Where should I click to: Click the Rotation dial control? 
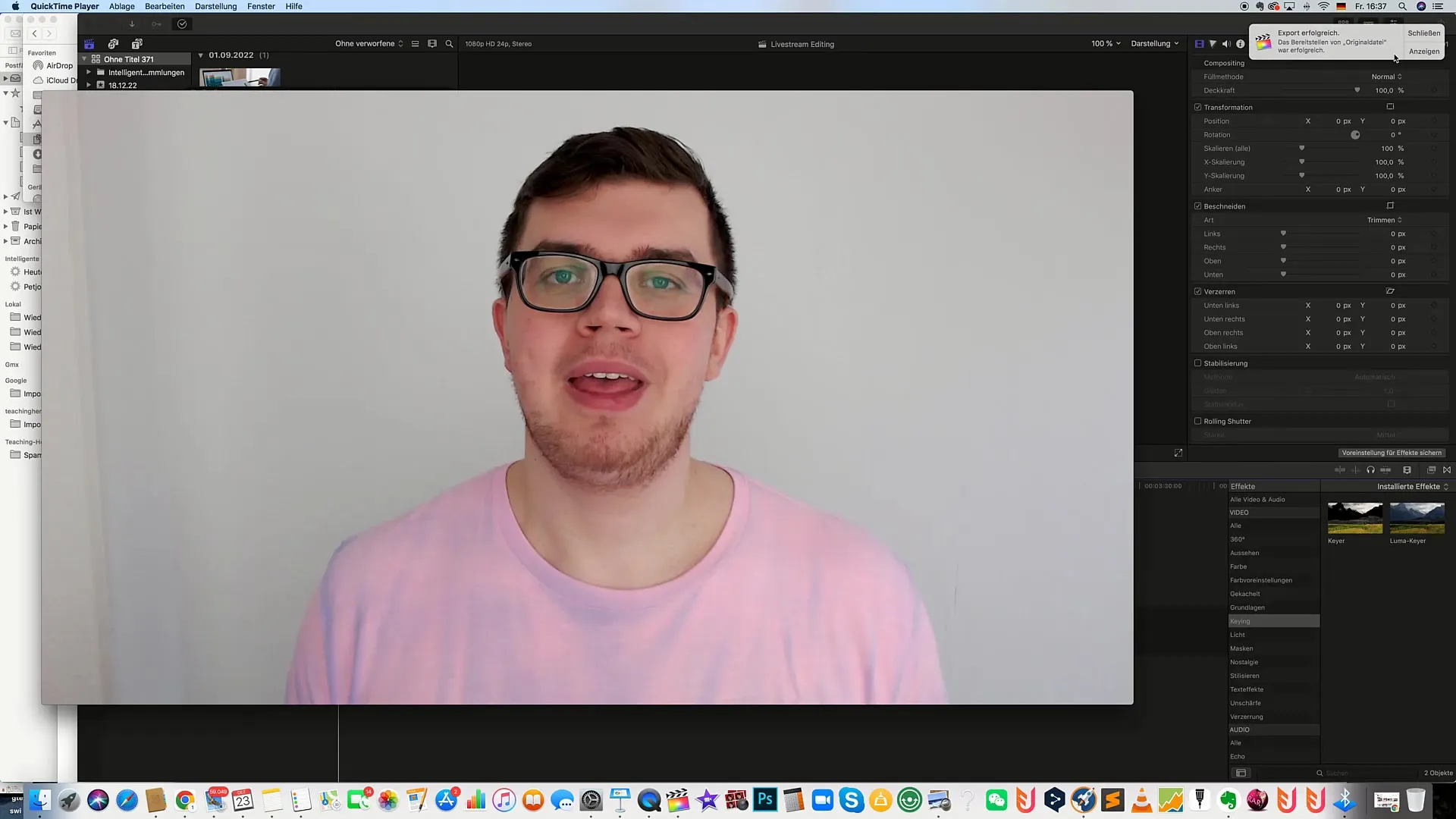pyautogui.click(x=1355, y=135)
